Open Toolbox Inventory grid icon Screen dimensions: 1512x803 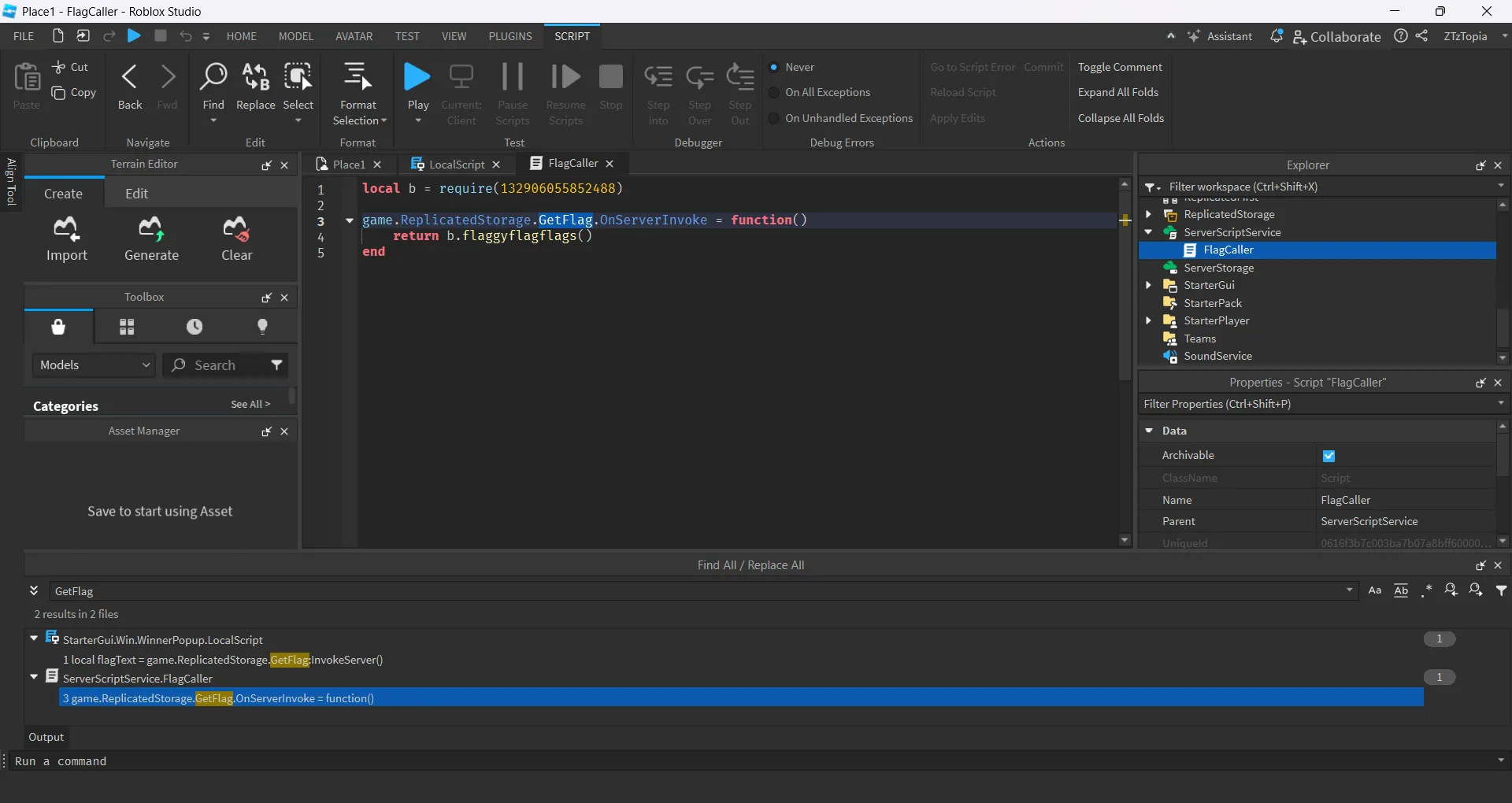coord(127,327)
